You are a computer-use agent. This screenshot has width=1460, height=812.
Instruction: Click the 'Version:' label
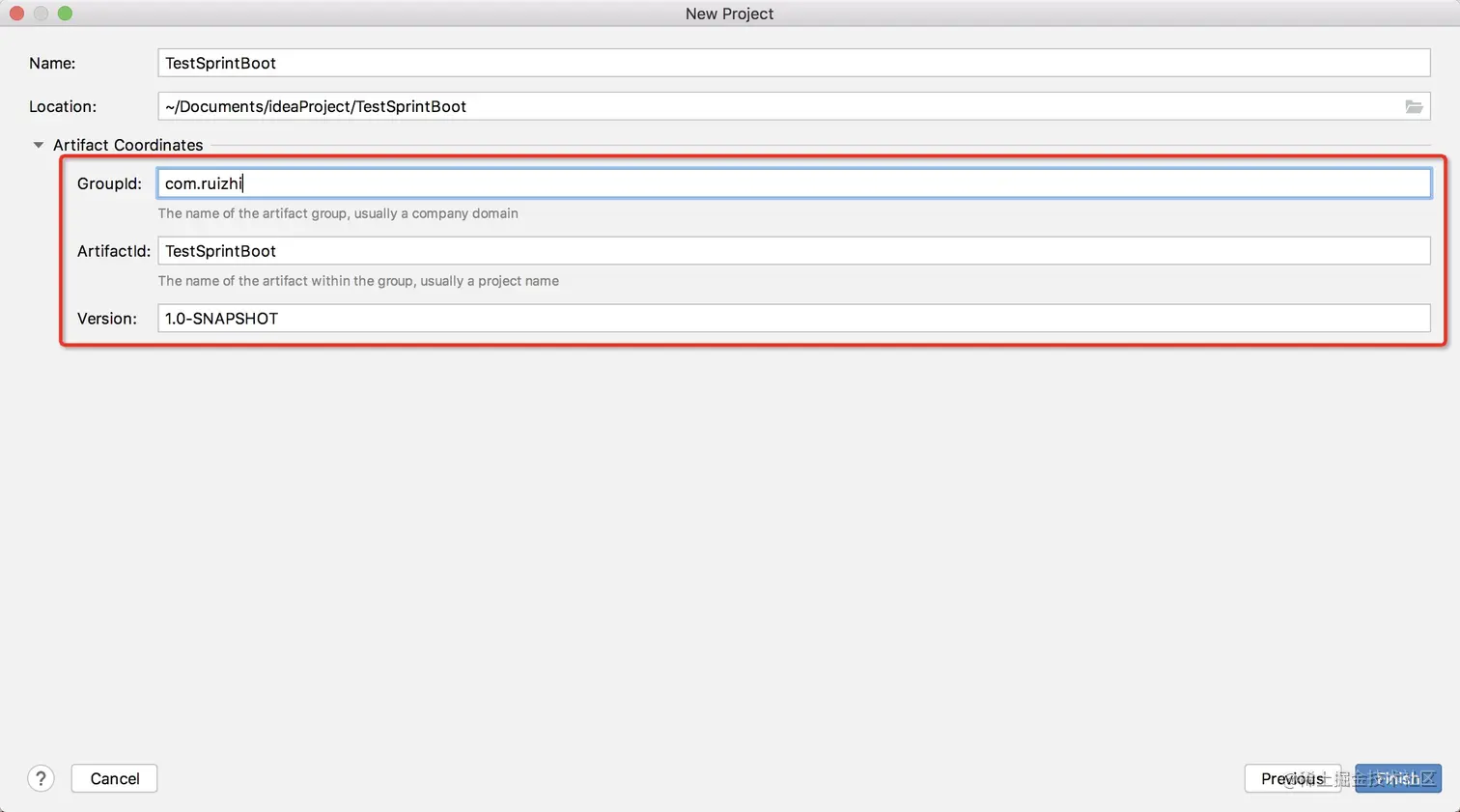107,319
